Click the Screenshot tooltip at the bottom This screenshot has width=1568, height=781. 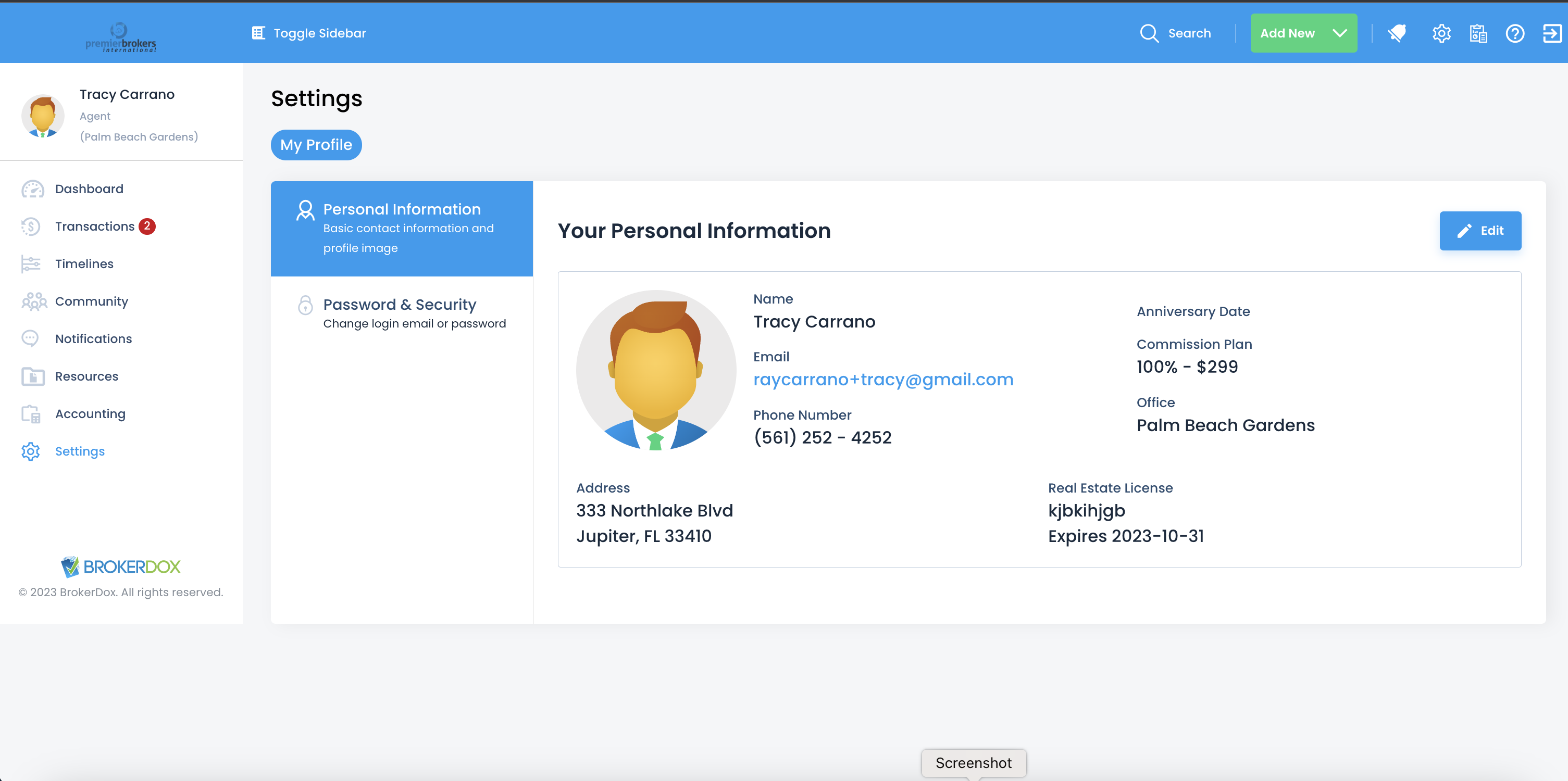[973, 763]
